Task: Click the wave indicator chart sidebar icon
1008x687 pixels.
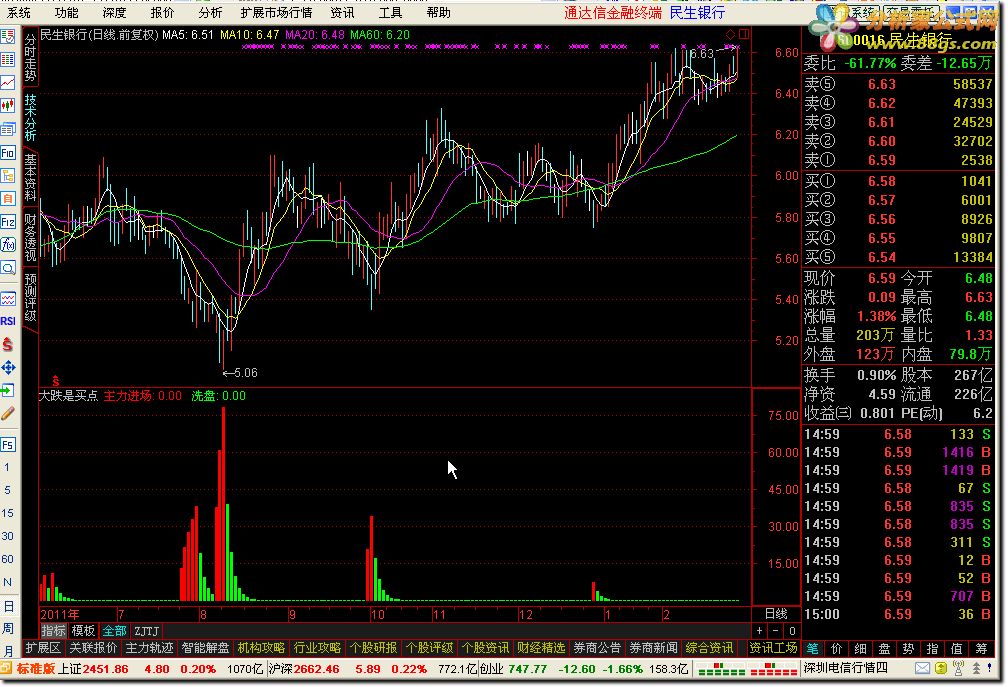Action: [8, 299]
